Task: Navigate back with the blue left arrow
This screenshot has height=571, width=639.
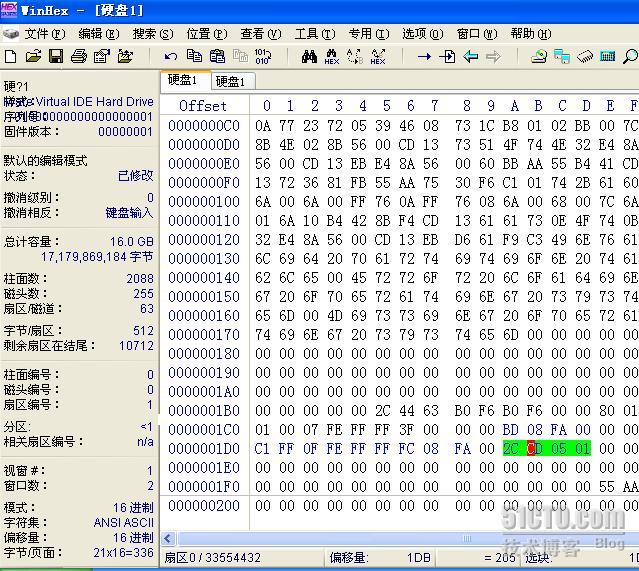Action: pyautogui.click(x=470, y=56)
